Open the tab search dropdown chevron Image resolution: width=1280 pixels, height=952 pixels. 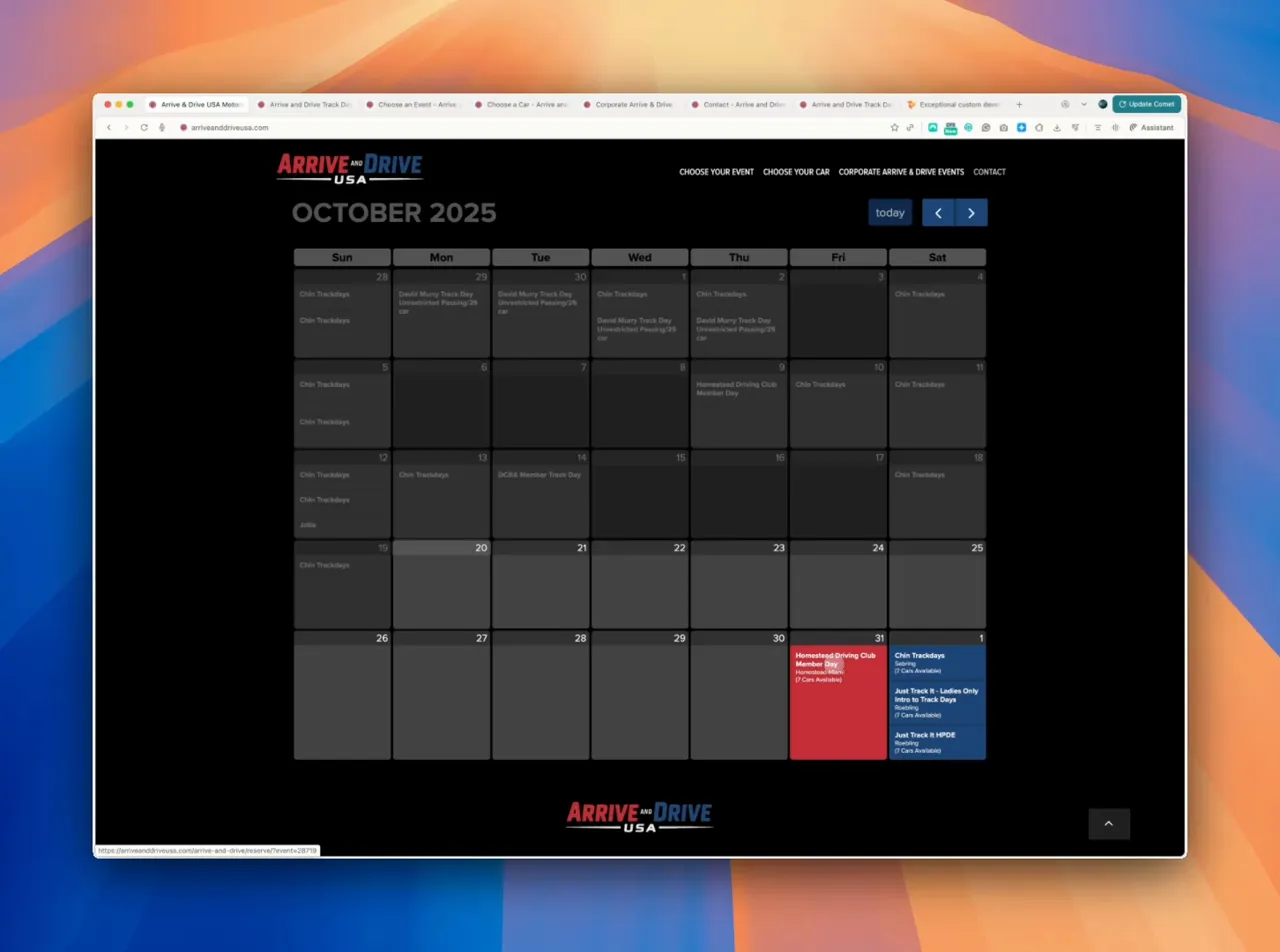[x=1082, y=104]
